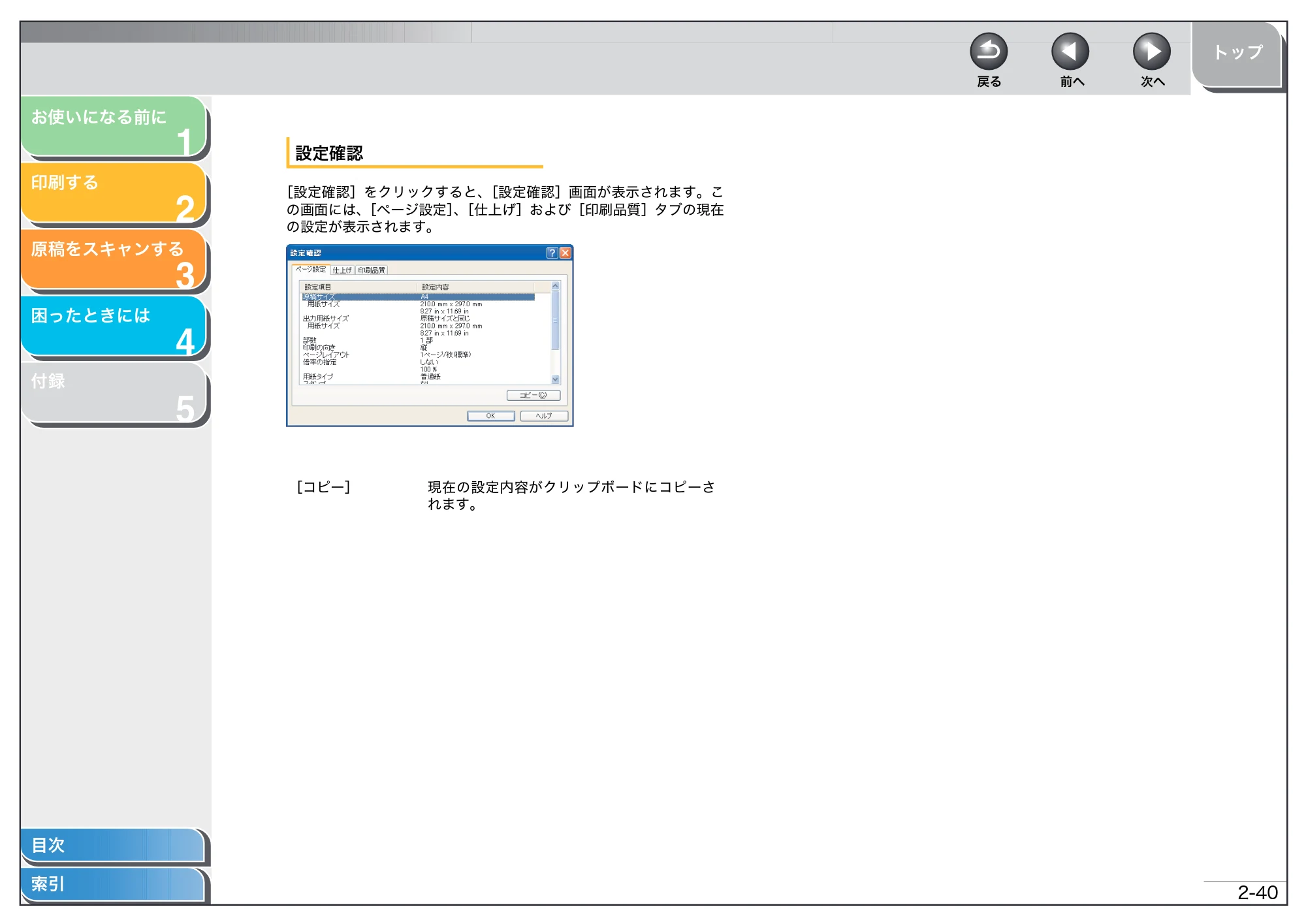
Task: Click the list scroll-down arrow
Action: coord(556,379)
